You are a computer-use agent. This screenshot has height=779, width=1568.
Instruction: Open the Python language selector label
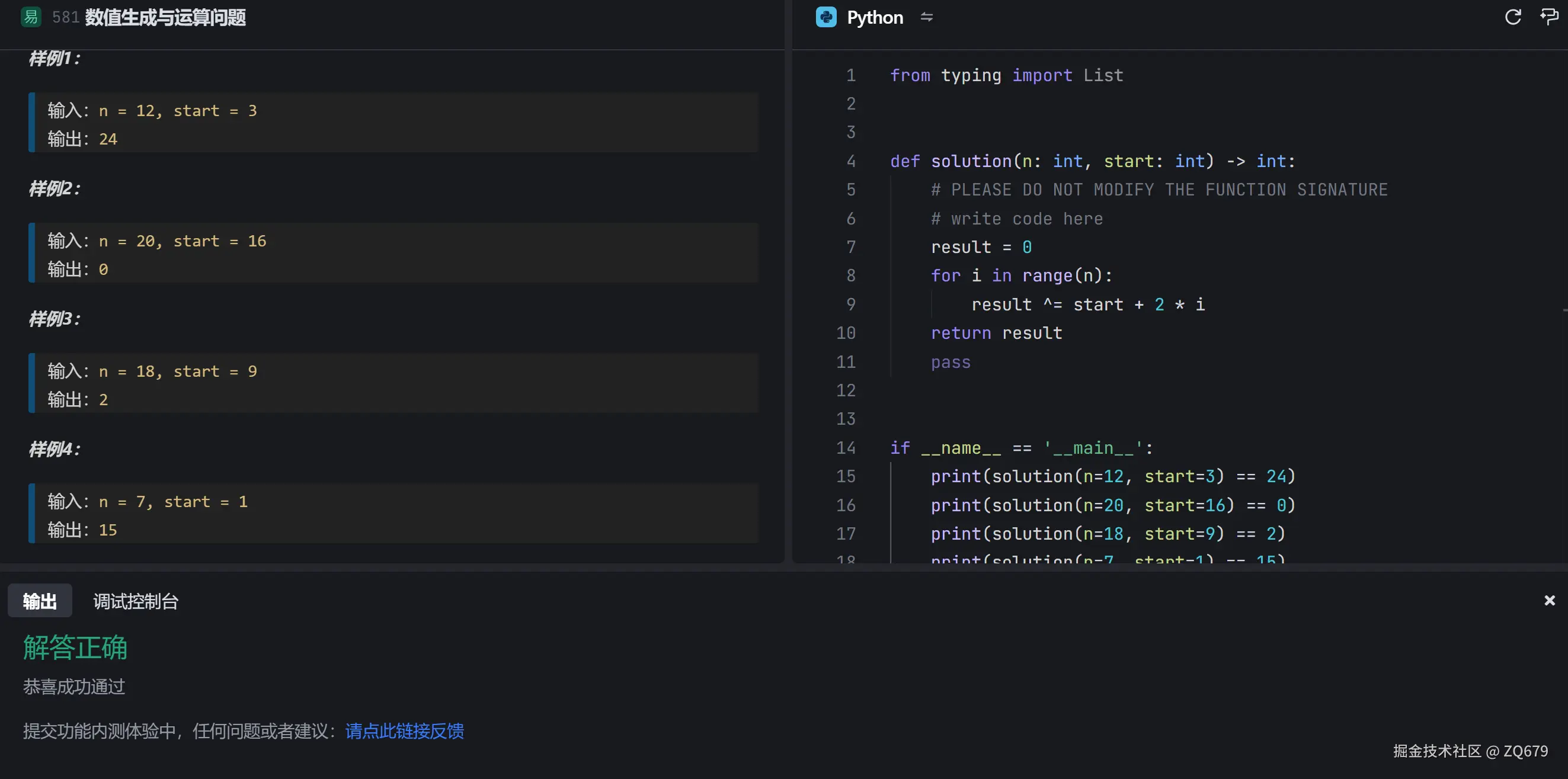(x=875, y=17)
